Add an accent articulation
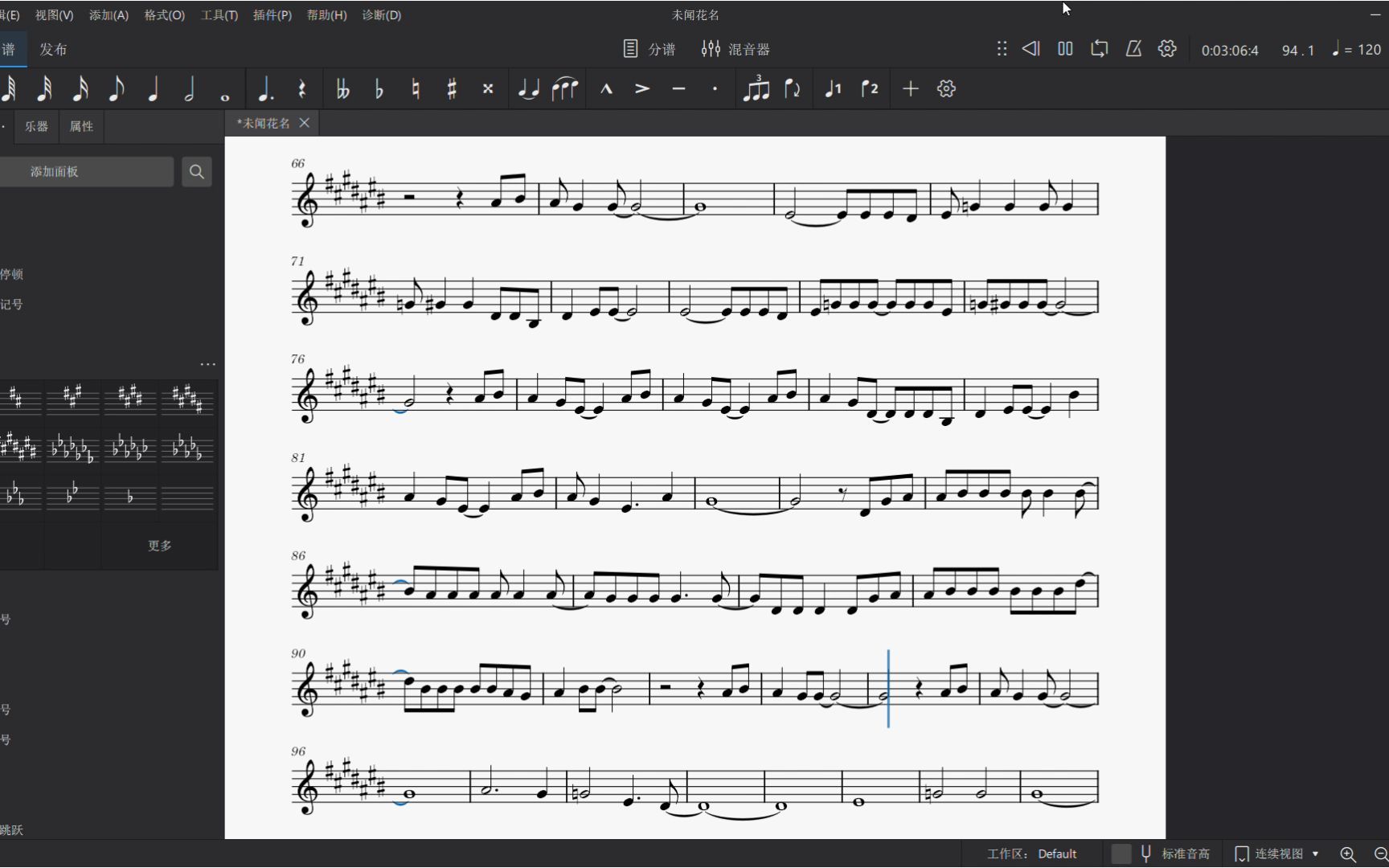The width and height of the screenshot is (1389, 868). coord(642,89)
